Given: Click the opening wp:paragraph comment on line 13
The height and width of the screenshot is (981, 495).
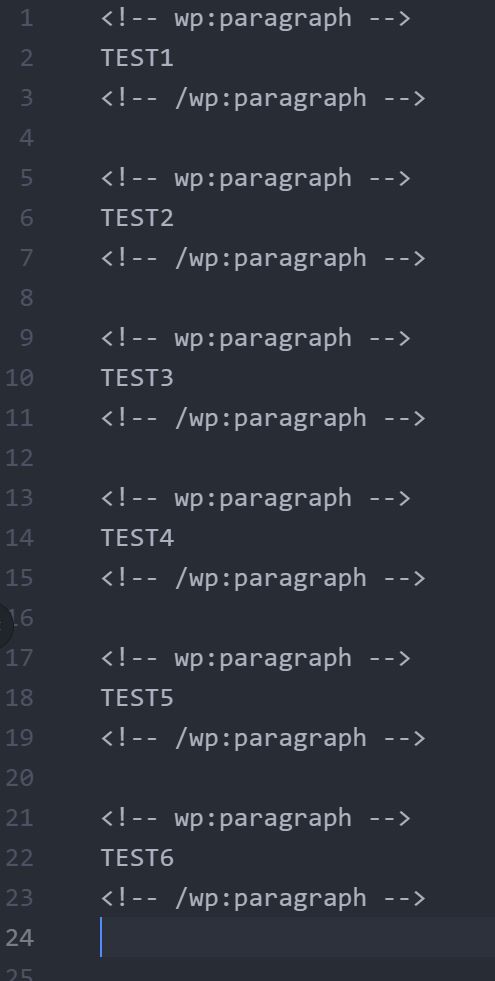Looking at the screenshot, I should pos(256,499).
